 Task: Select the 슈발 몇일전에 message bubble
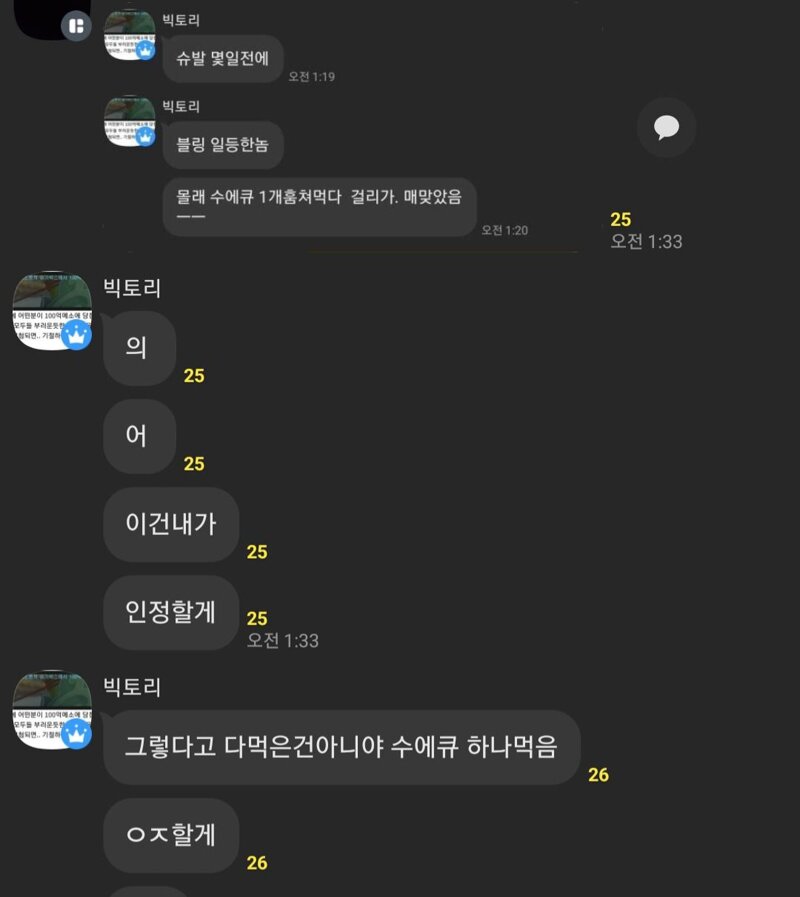click(223, 58)
